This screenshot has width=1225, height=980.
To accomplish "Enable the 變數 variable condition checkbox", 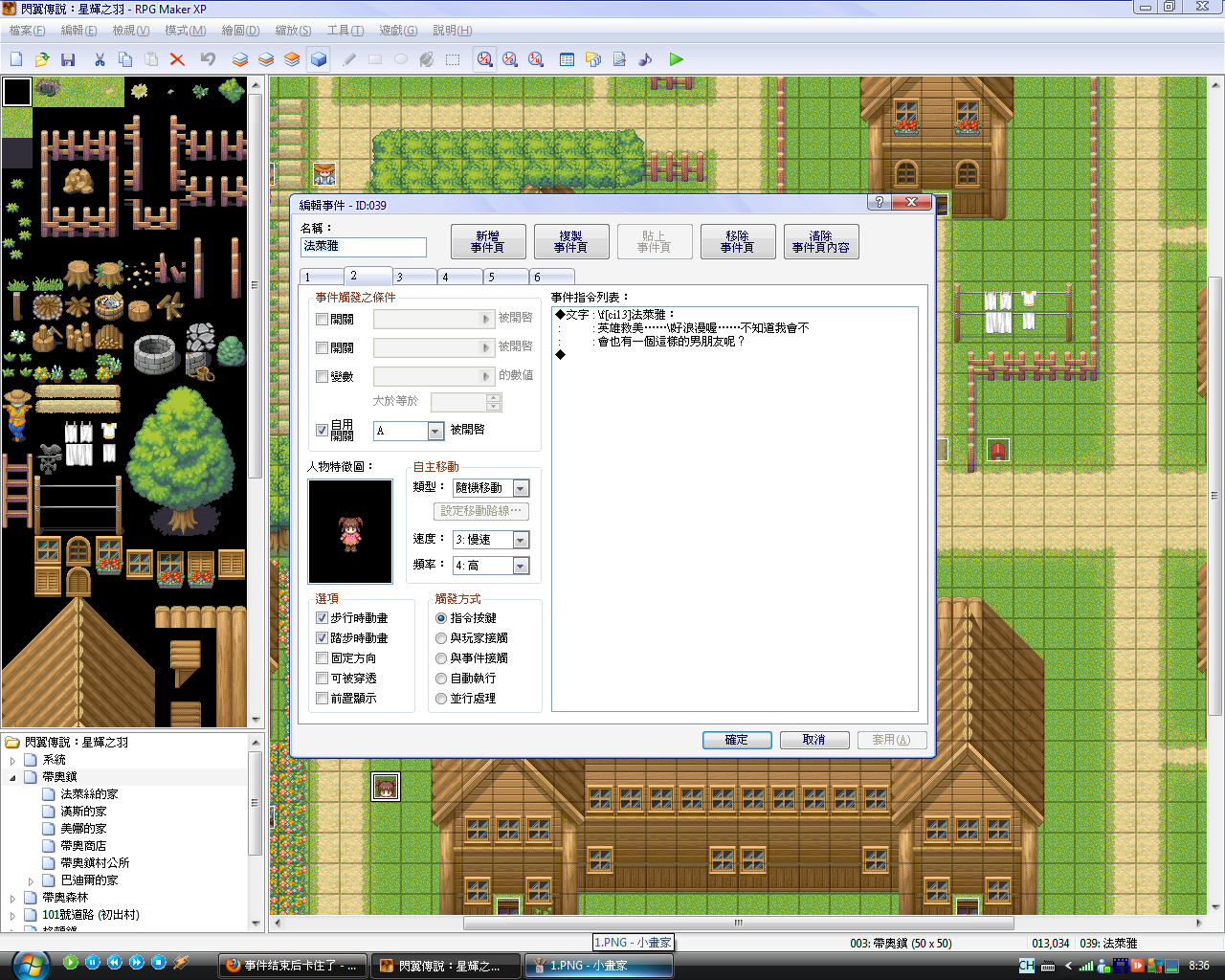I will pyautogui.click(x=323, y=376).
